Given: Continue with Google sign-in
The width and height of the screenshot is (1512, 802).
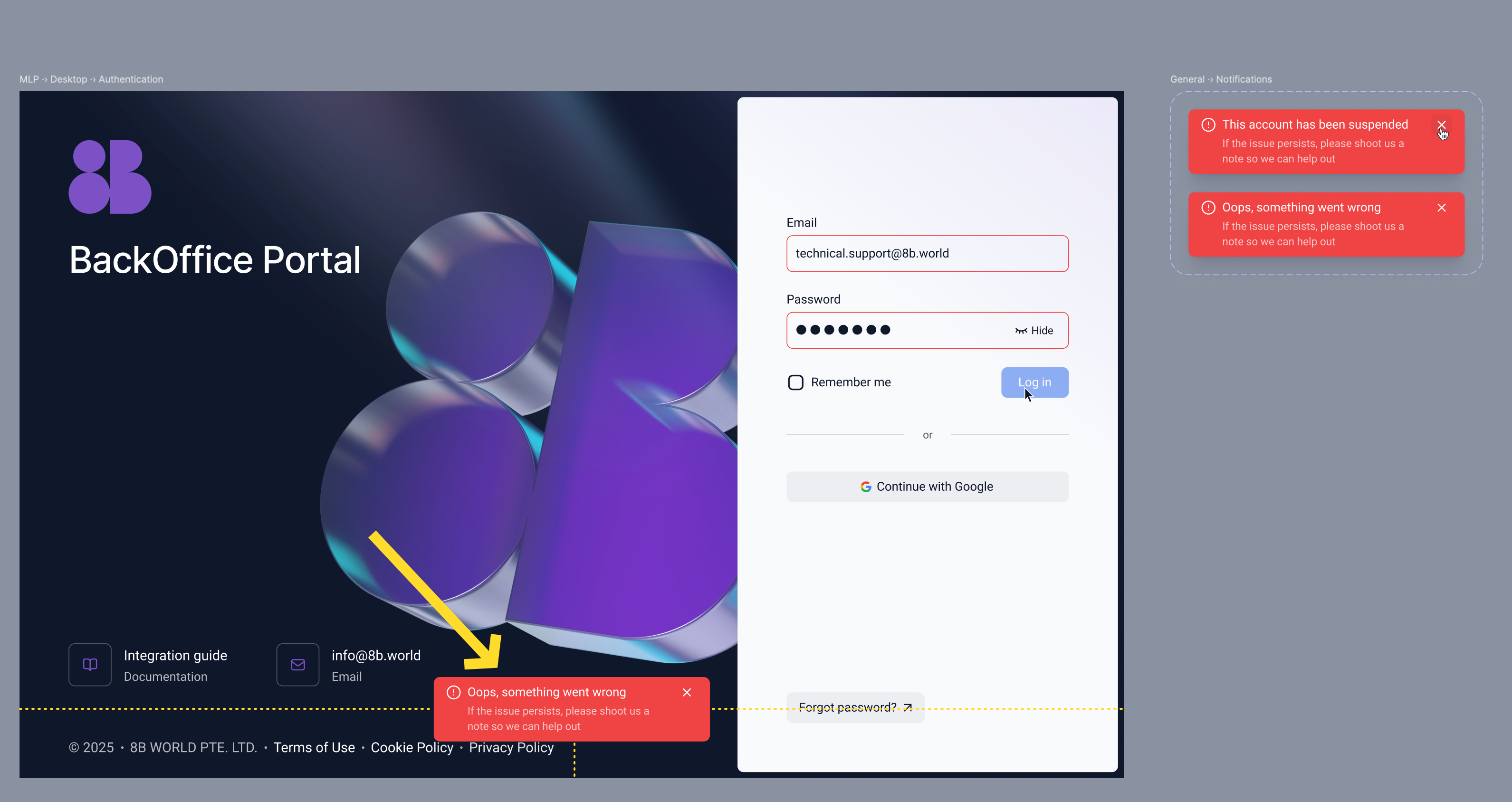Looking at the screenshot, I should [x=927, y=487].
